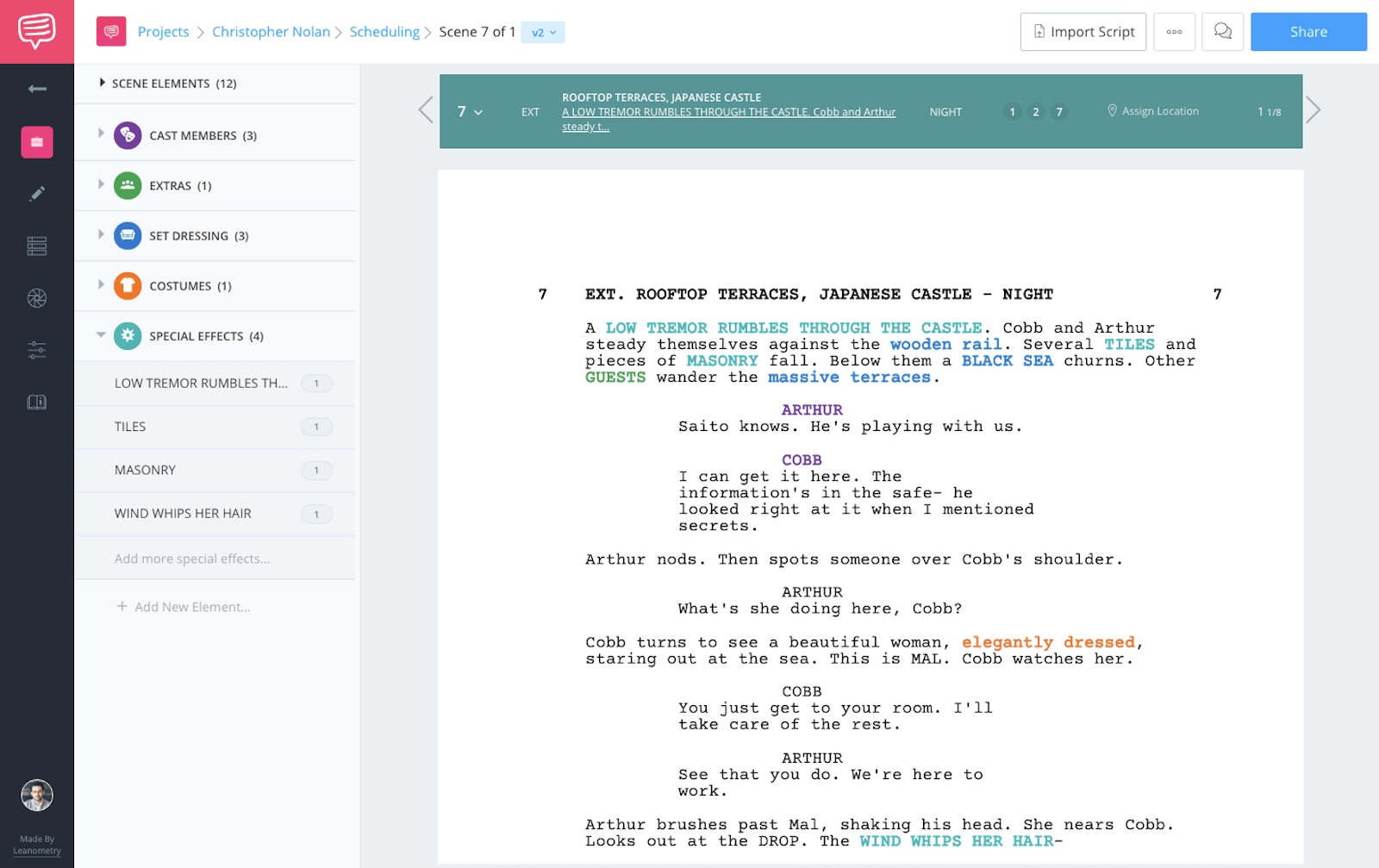Click the orange Costumes shirt icon
This screenshot has width=1379, height=868.
coord(128,285)
